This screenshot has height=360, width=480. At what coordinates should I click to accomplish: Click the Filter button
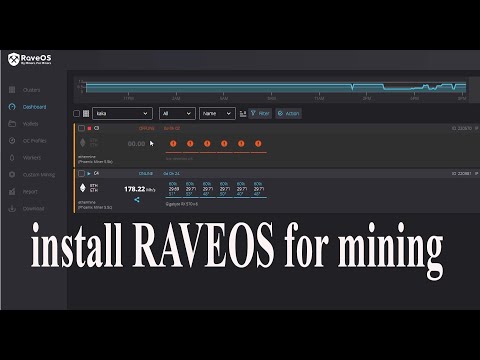(260, 113)
